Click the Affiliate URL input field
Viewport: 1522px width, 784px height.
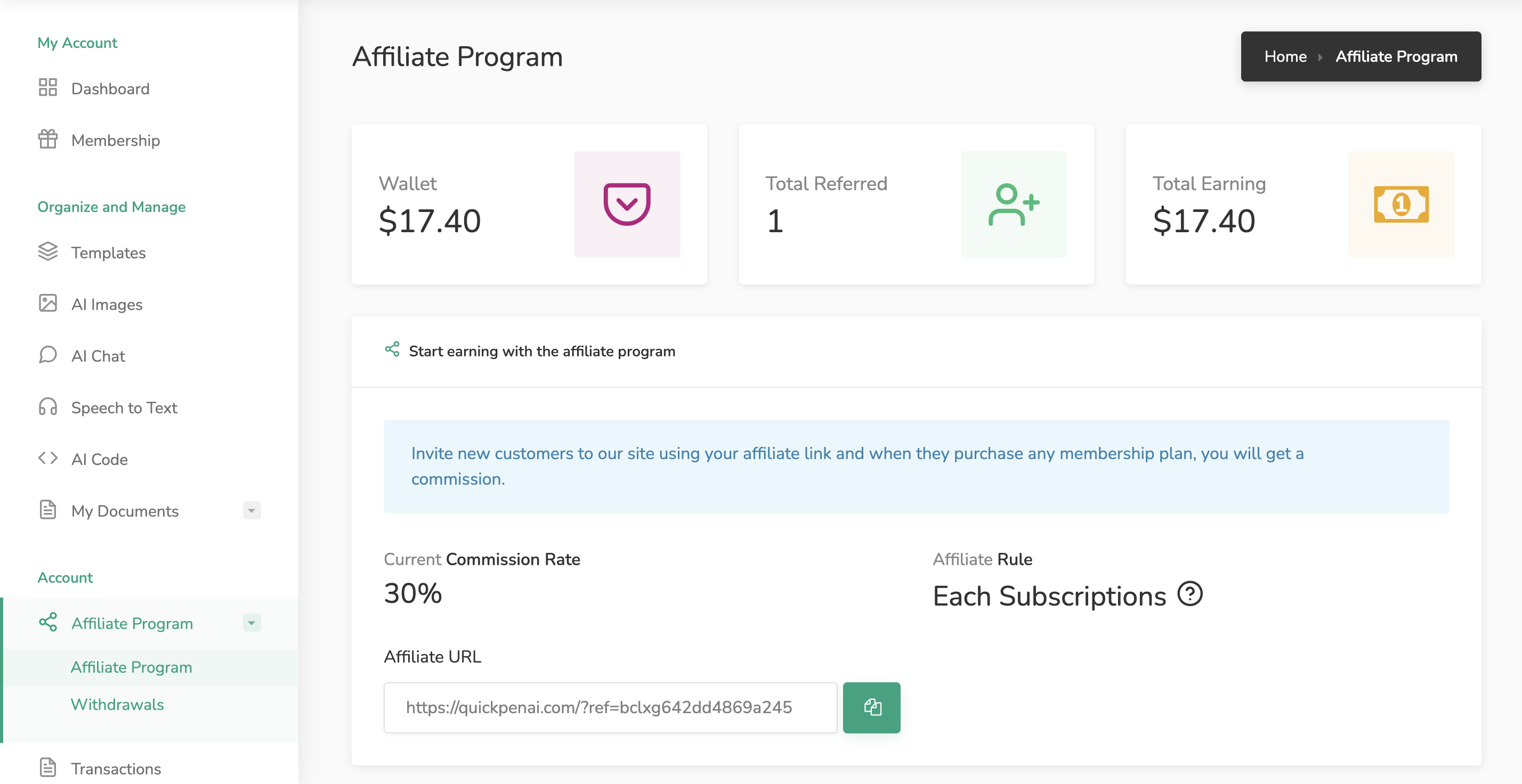(x=610, y=707)
